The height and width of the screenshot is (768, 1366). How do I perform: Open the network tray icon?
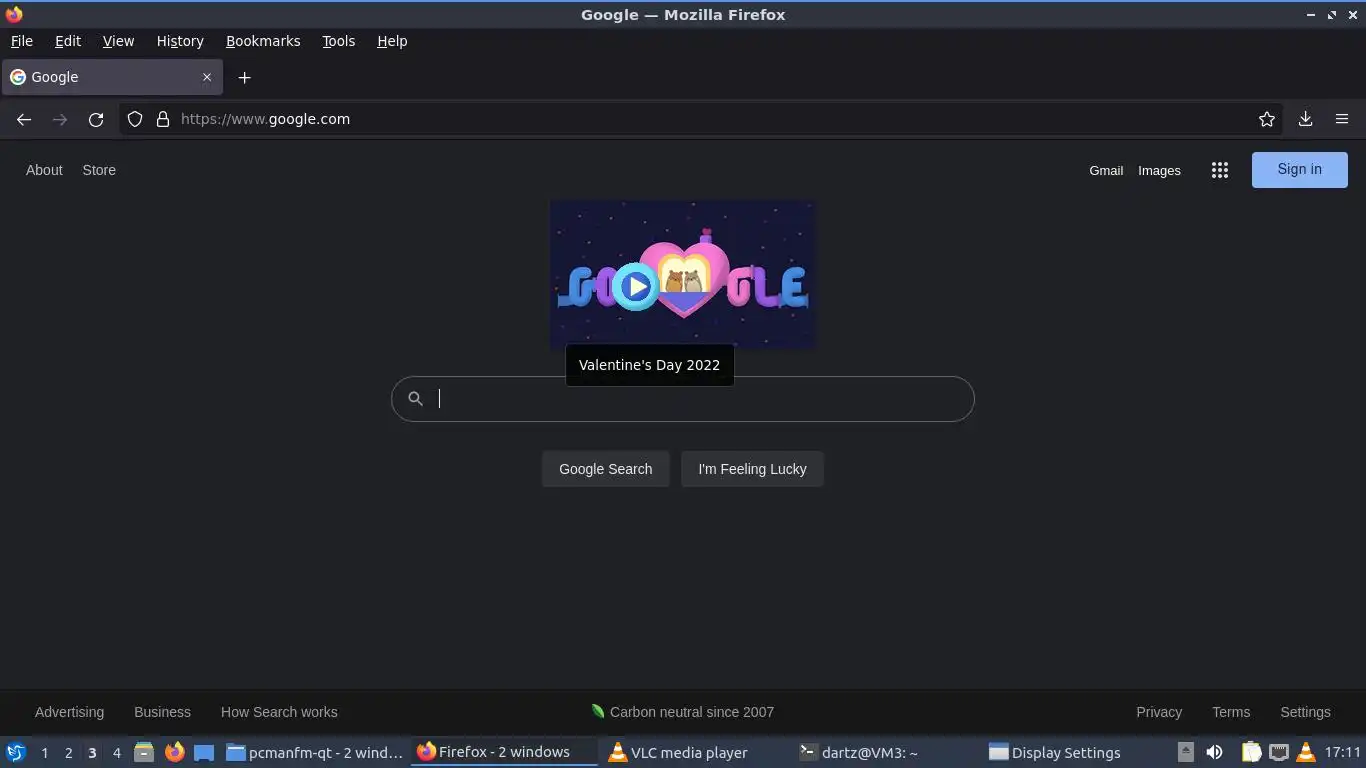[1279, 752]
